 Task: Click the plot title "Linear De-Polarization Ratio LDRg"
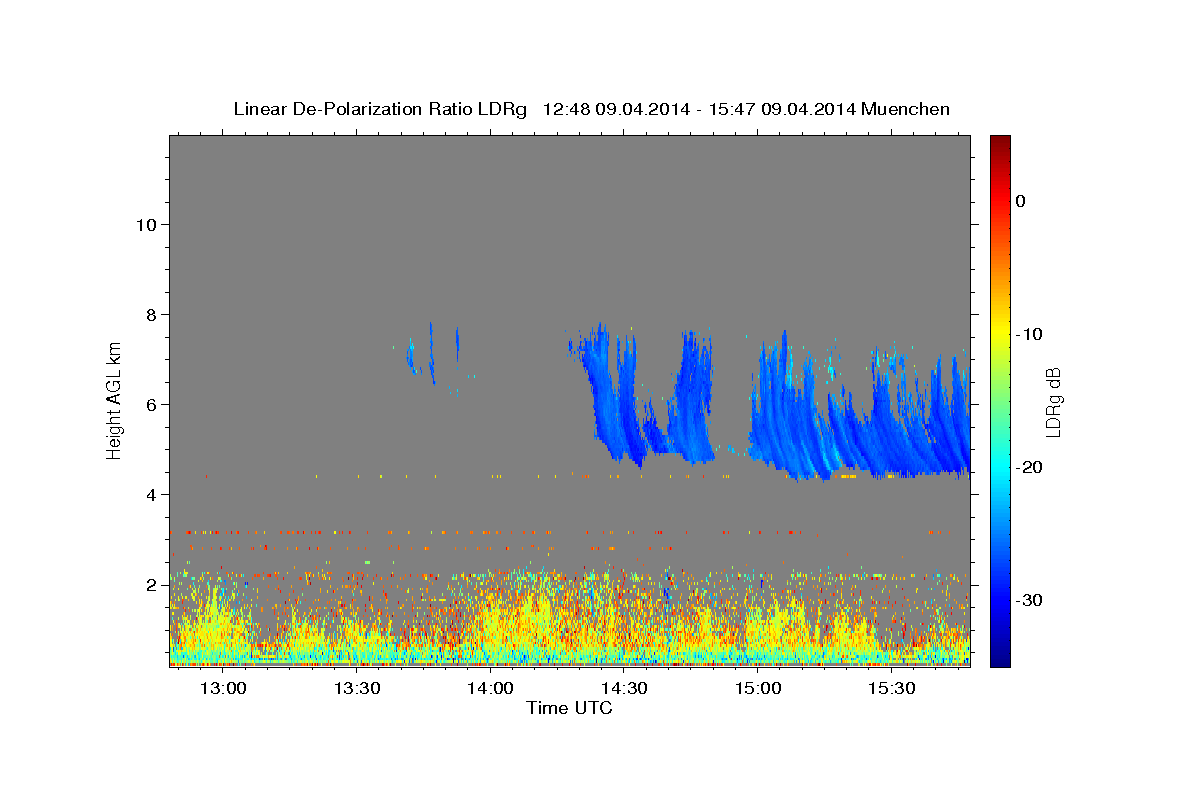[x=379, y=108]
